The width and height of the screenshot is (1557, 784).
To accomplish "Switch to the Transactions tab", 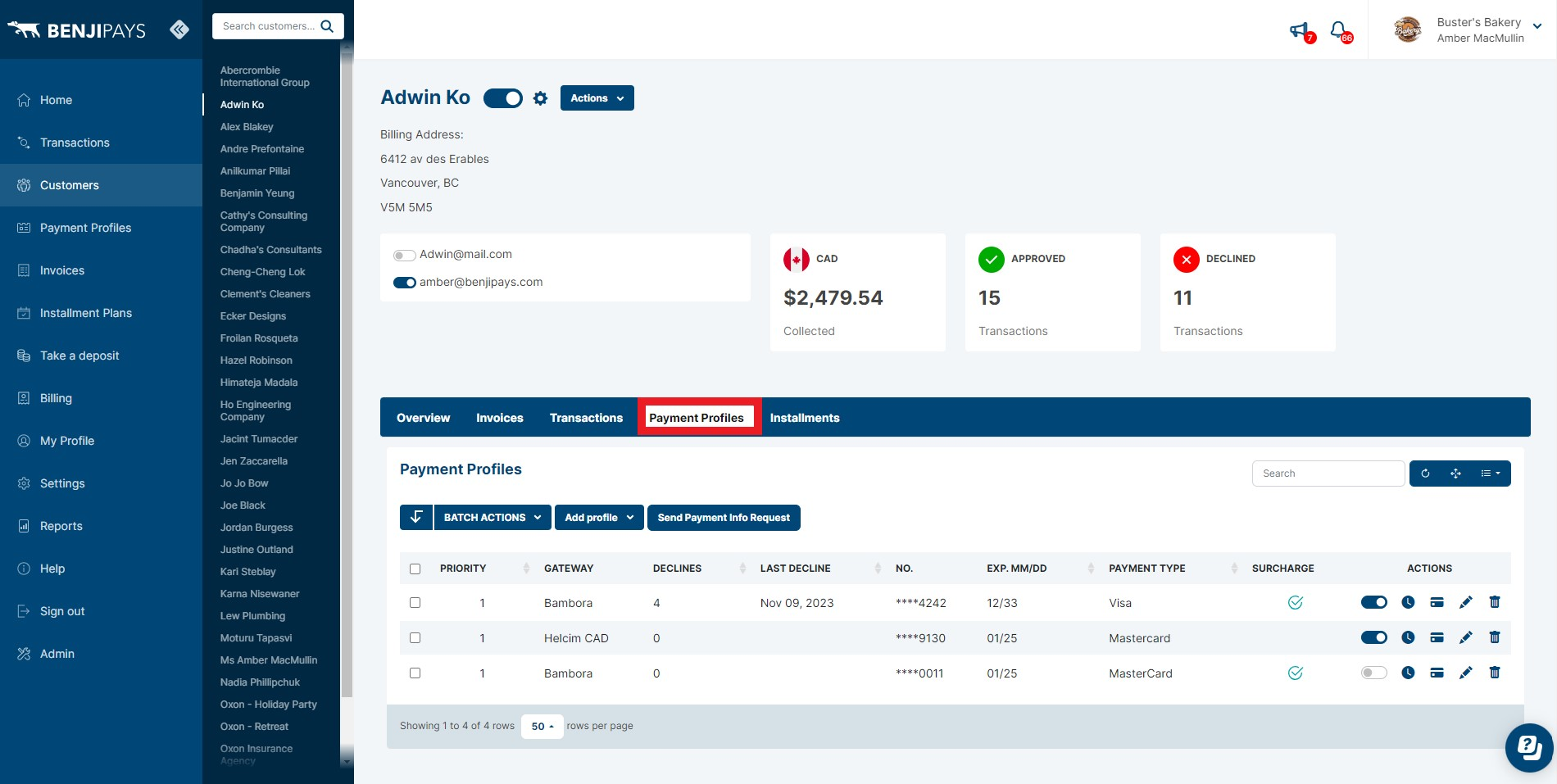I will [x=586, y=418].
